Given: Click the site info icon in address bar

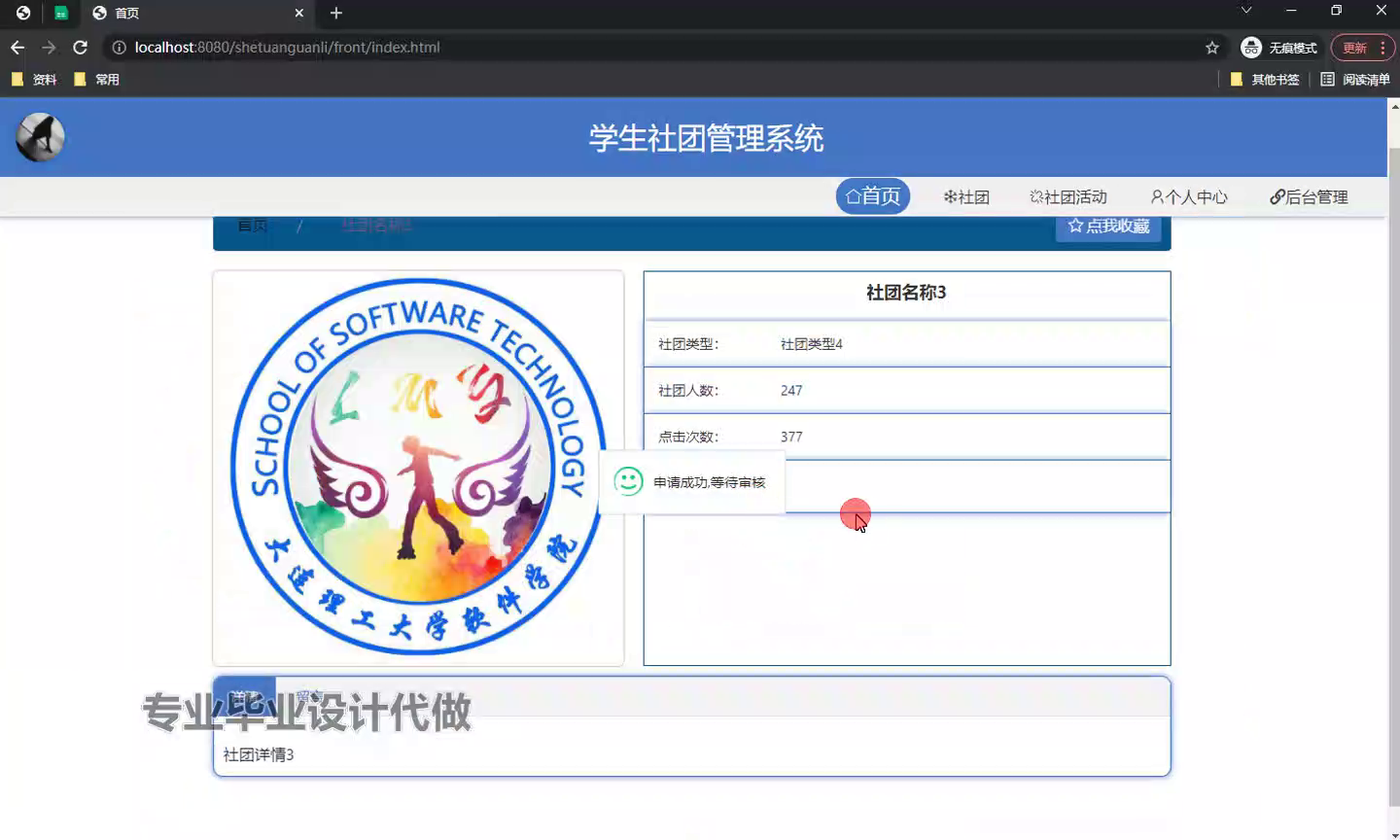Looking at the screenshot, I should click(119, 47).
